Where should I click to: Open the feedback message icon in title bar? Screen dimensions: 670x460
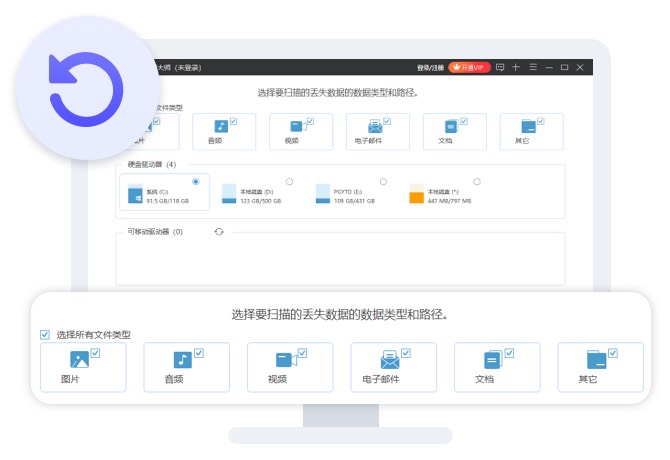[500, 67]
